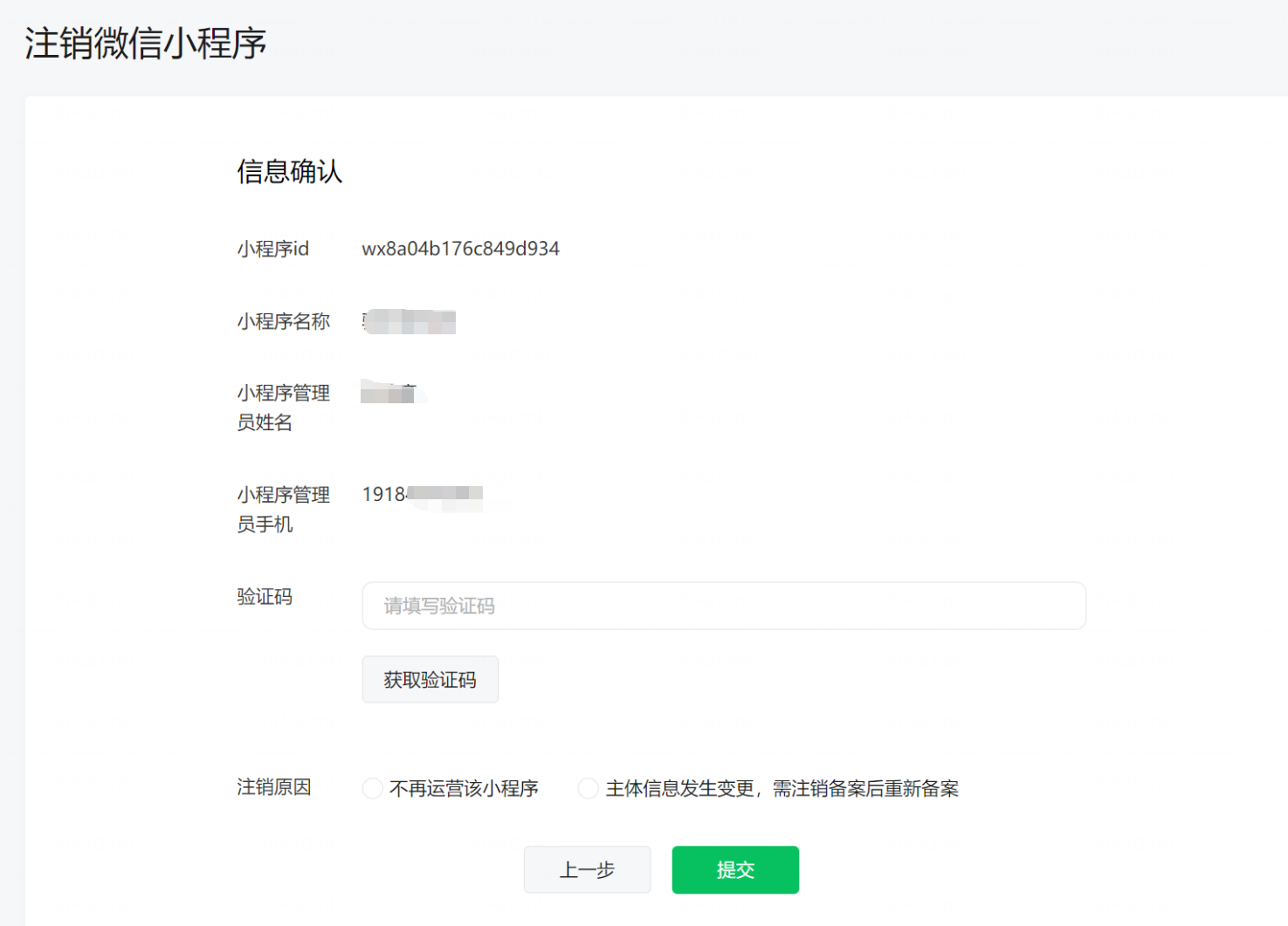Viewport: 1288px width, 926px height.
Task: Select the 不再运营该小程序 radio option
Action: (373, 788)
